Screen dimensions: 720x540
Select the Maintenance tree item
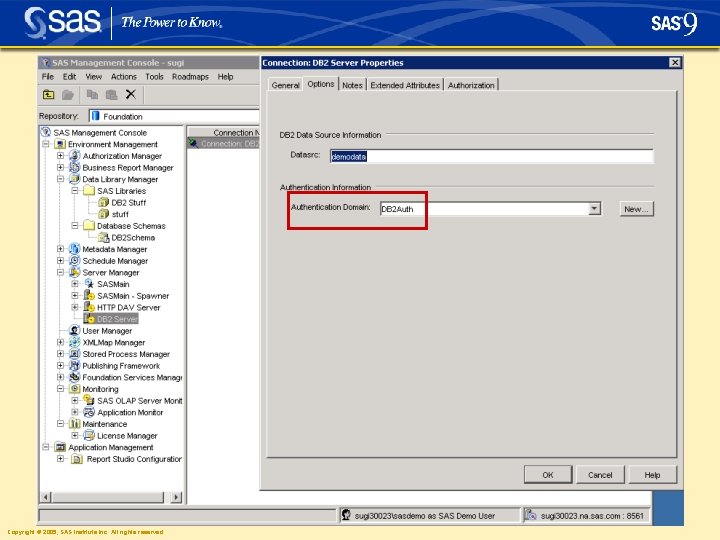[x=105, y=424]
